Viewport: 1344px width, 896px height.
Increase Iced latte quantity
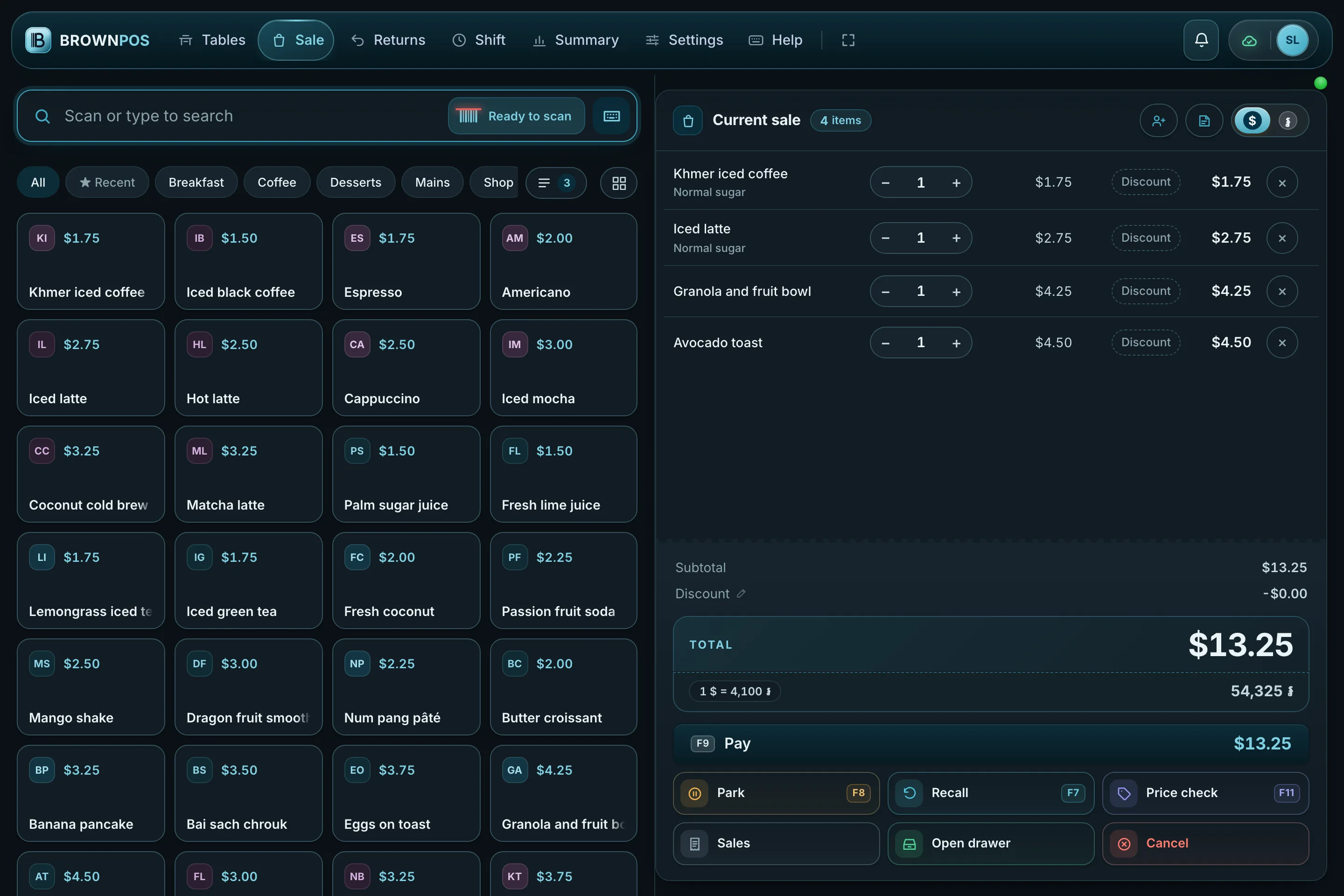point(956,238)
